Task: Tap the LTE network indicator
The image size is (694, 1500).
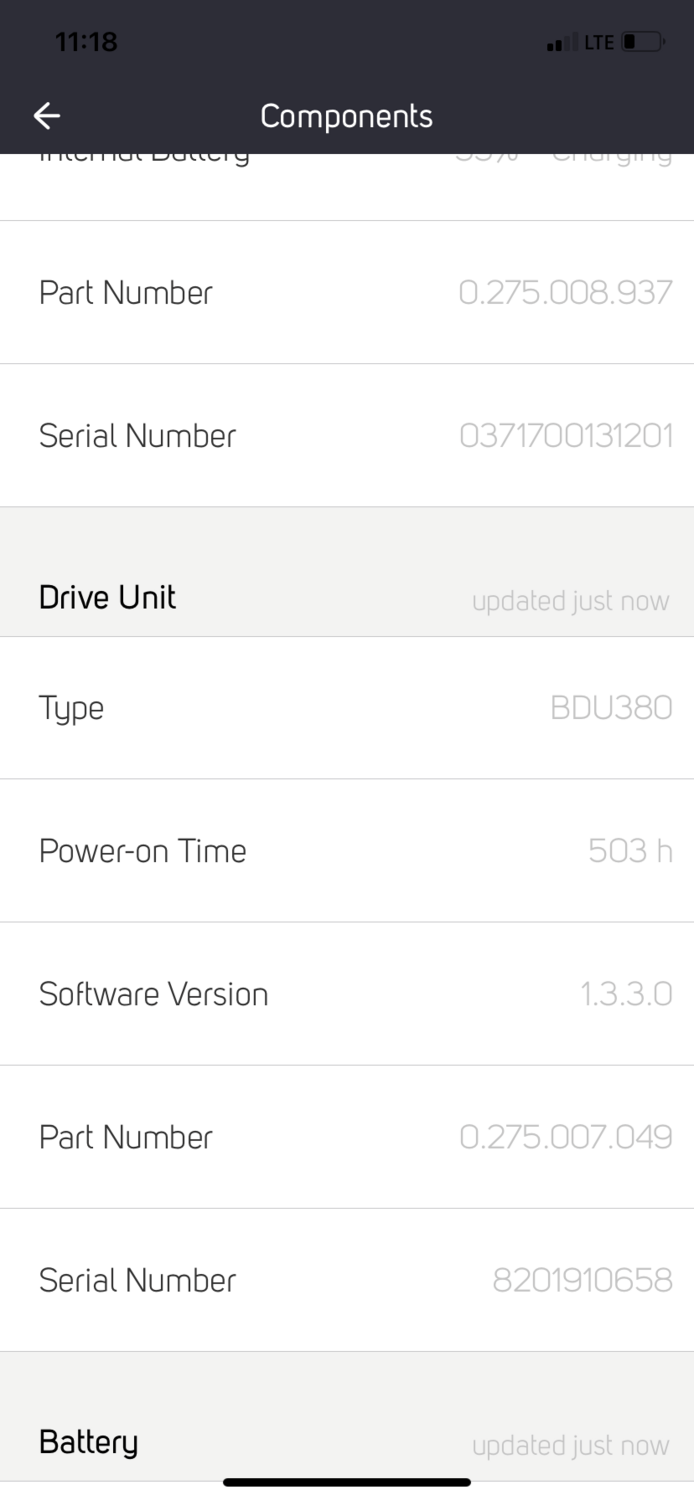Action: tap(599, 43)
